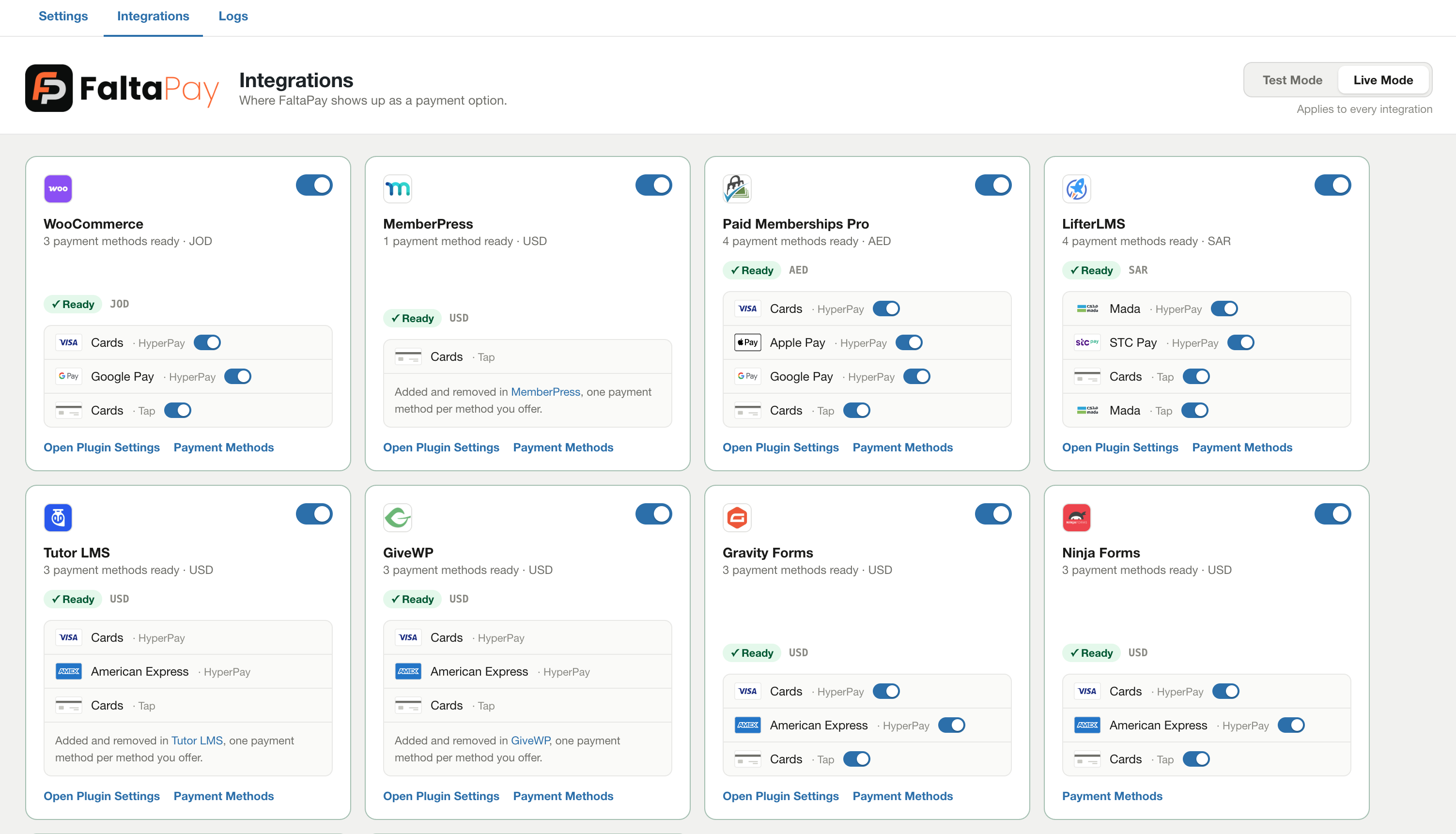Image resolution: width=1456 pixels, height=834 pixels.
Task: Open Plugin Settings for WooCommerce
Action: [x=101, y=448]
